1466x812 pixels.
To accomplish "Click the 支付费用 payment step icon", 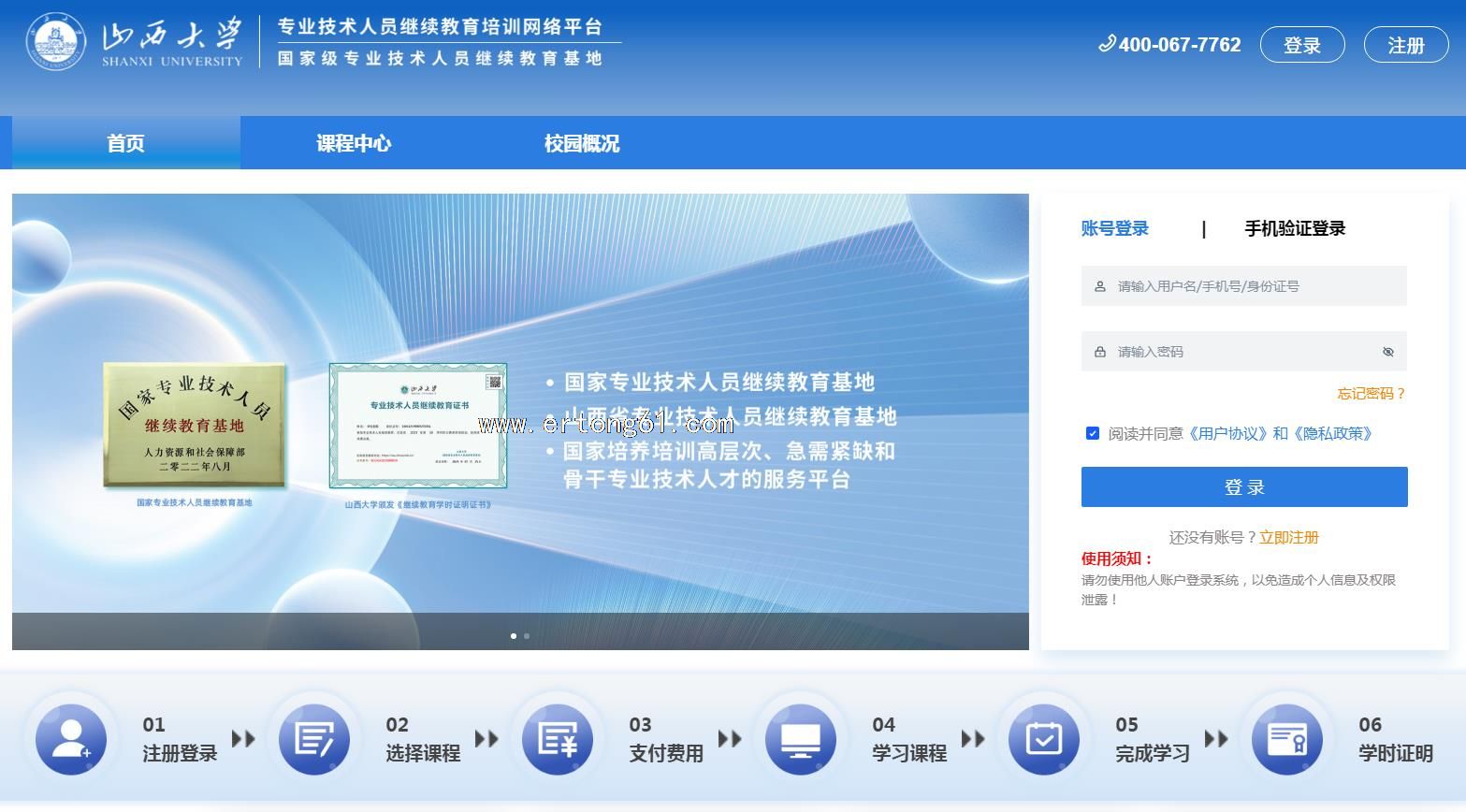I will pos(558,739).
